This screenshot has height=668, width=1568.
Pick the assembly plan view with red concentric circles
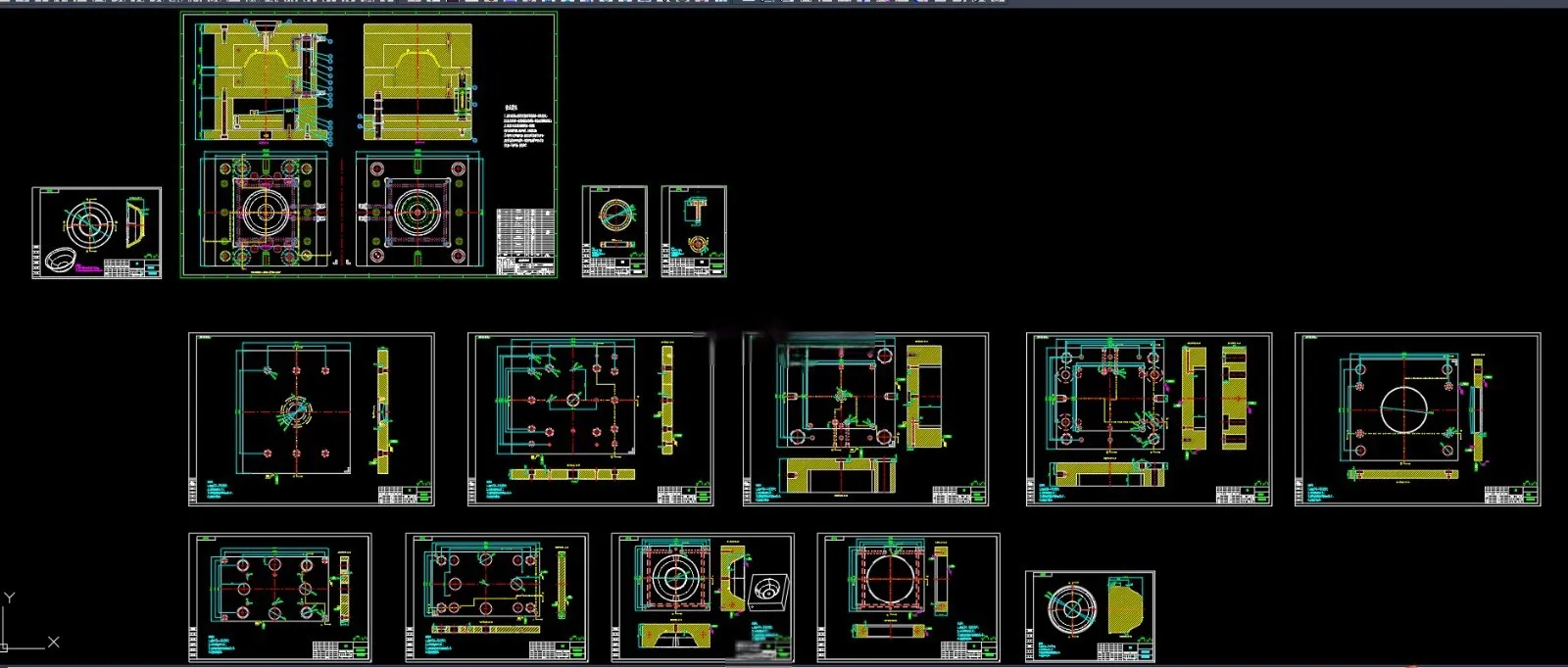417,211
